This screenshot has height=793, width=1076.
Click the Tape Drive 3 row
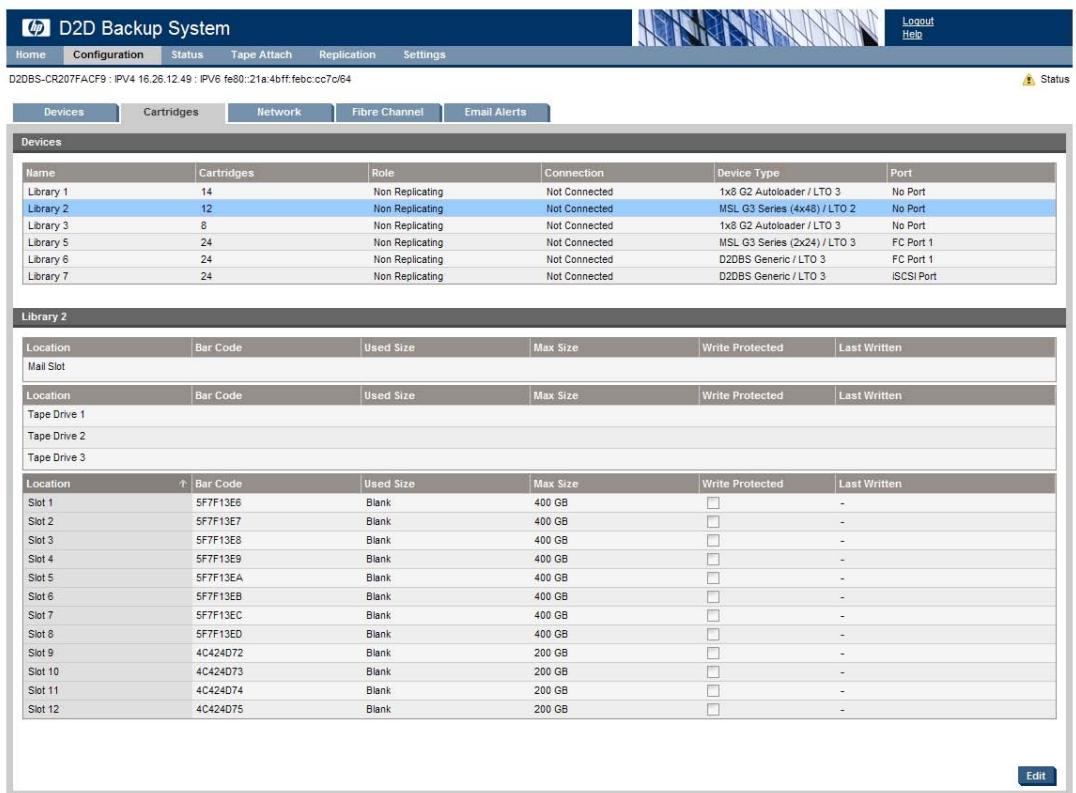[x=539, y=458]
